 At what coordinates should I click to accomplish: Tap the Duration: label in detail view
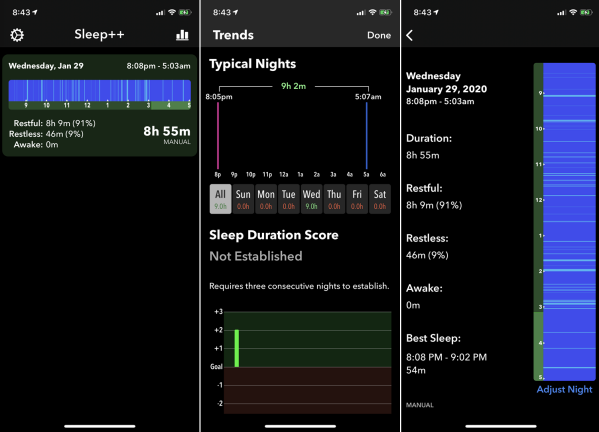pos(429,138)
